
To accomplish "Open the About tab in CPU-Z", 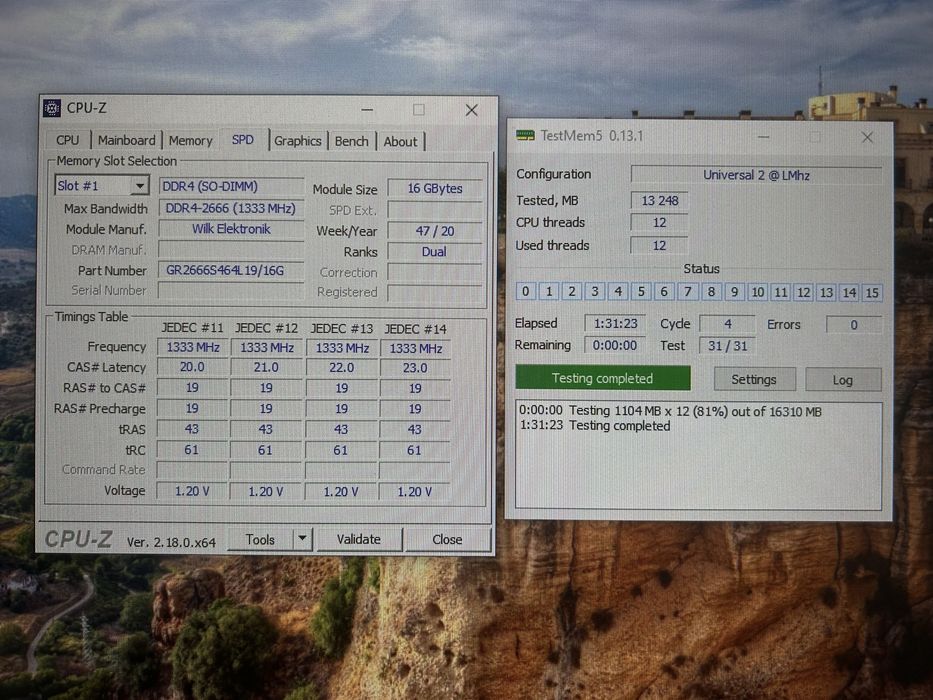I will (400, 142).
